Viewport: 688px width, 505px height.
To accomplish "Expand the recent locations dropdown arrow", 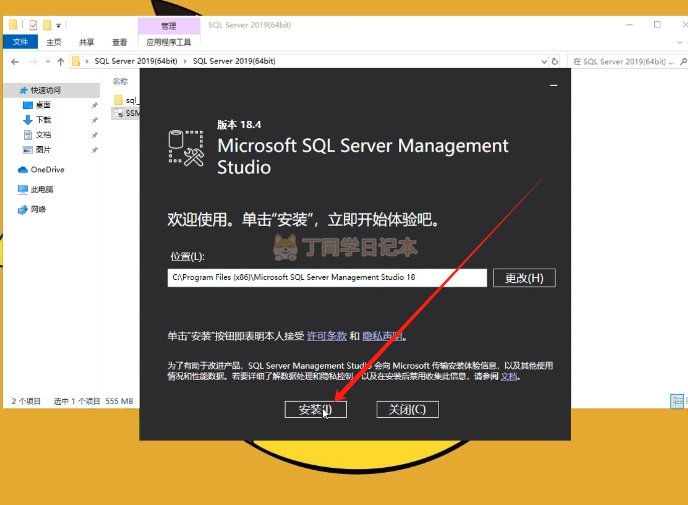I will pyautogui.click(x=46, y=61).
